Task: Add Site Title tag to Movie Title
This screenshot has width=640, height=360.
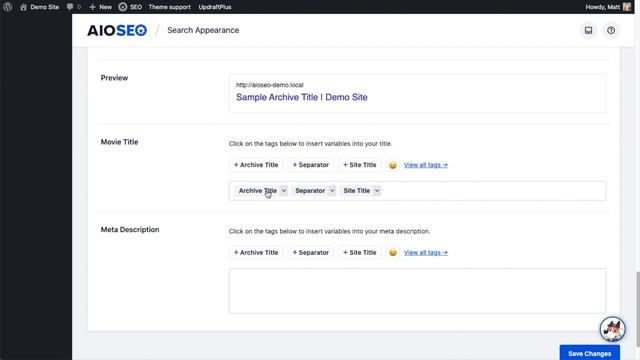Action: click(360, 165)
